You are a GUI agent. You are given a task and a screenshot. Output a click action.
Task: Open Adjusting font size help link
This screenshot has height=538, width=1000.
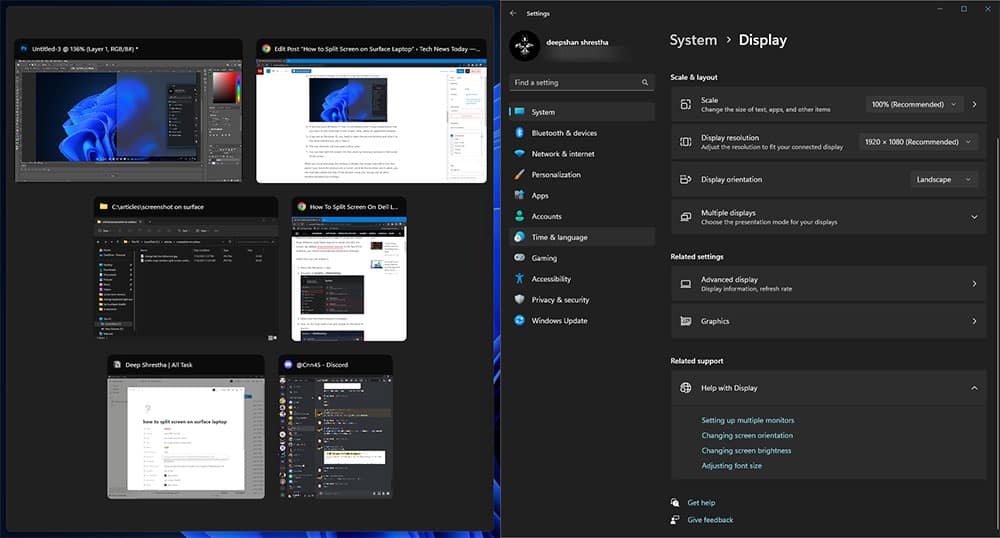pos(732,466)
